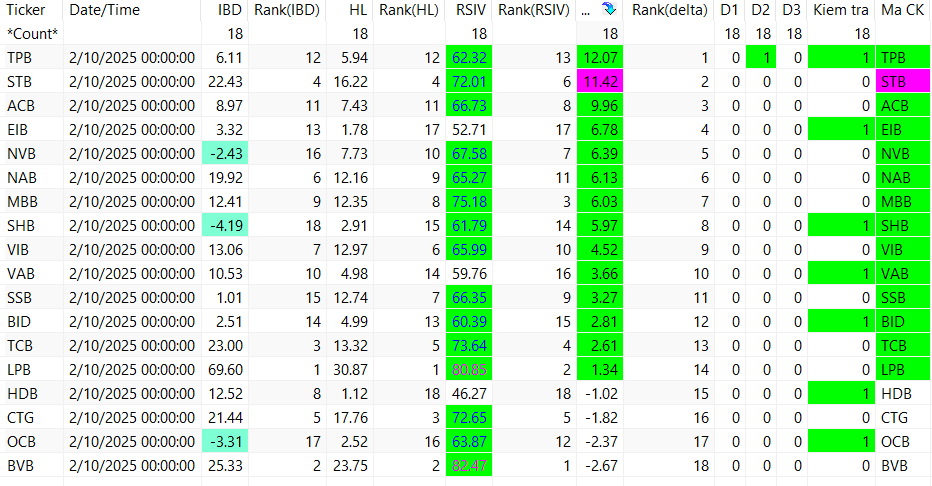Click the green TCB cell in Ma CK
The image size is (932, 486).
tap(902, 346)
